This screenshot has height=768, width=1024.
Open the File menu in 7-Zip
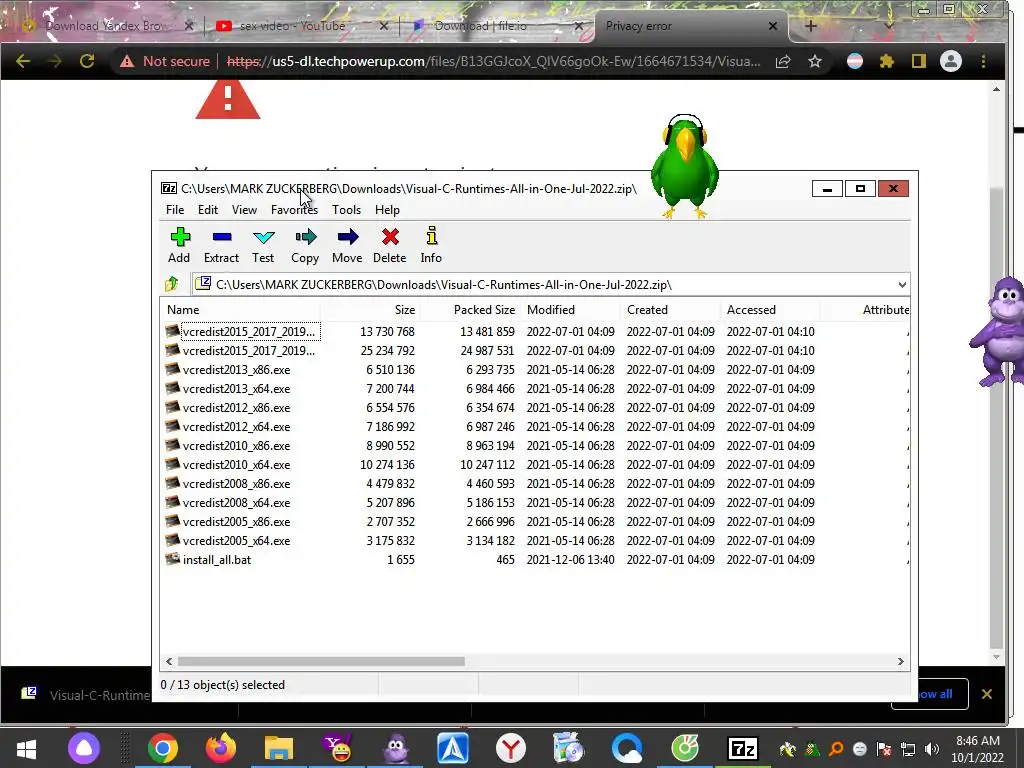174,210
